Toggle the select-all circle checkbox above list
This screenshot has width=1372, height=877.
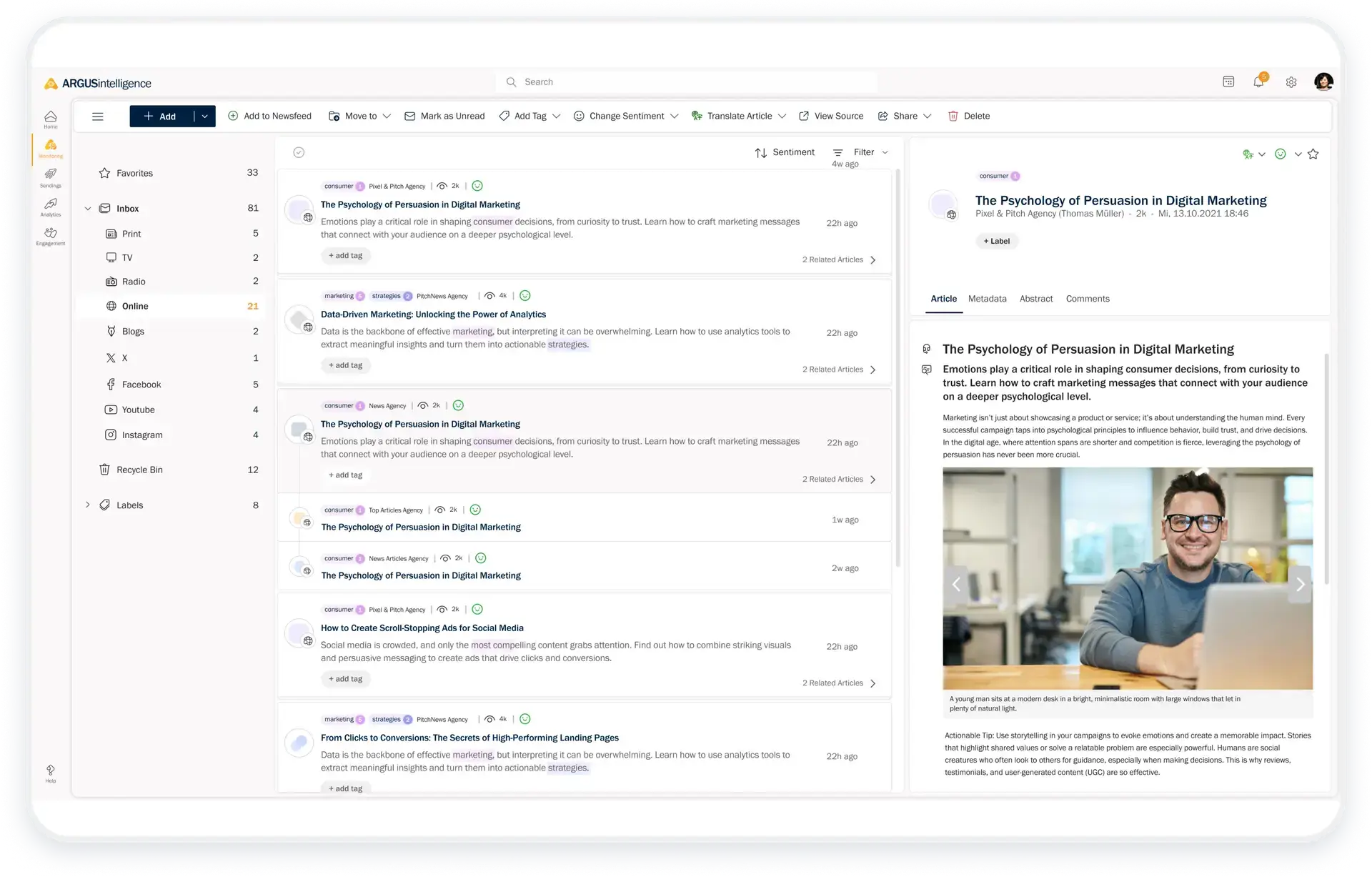click(299, 152)
